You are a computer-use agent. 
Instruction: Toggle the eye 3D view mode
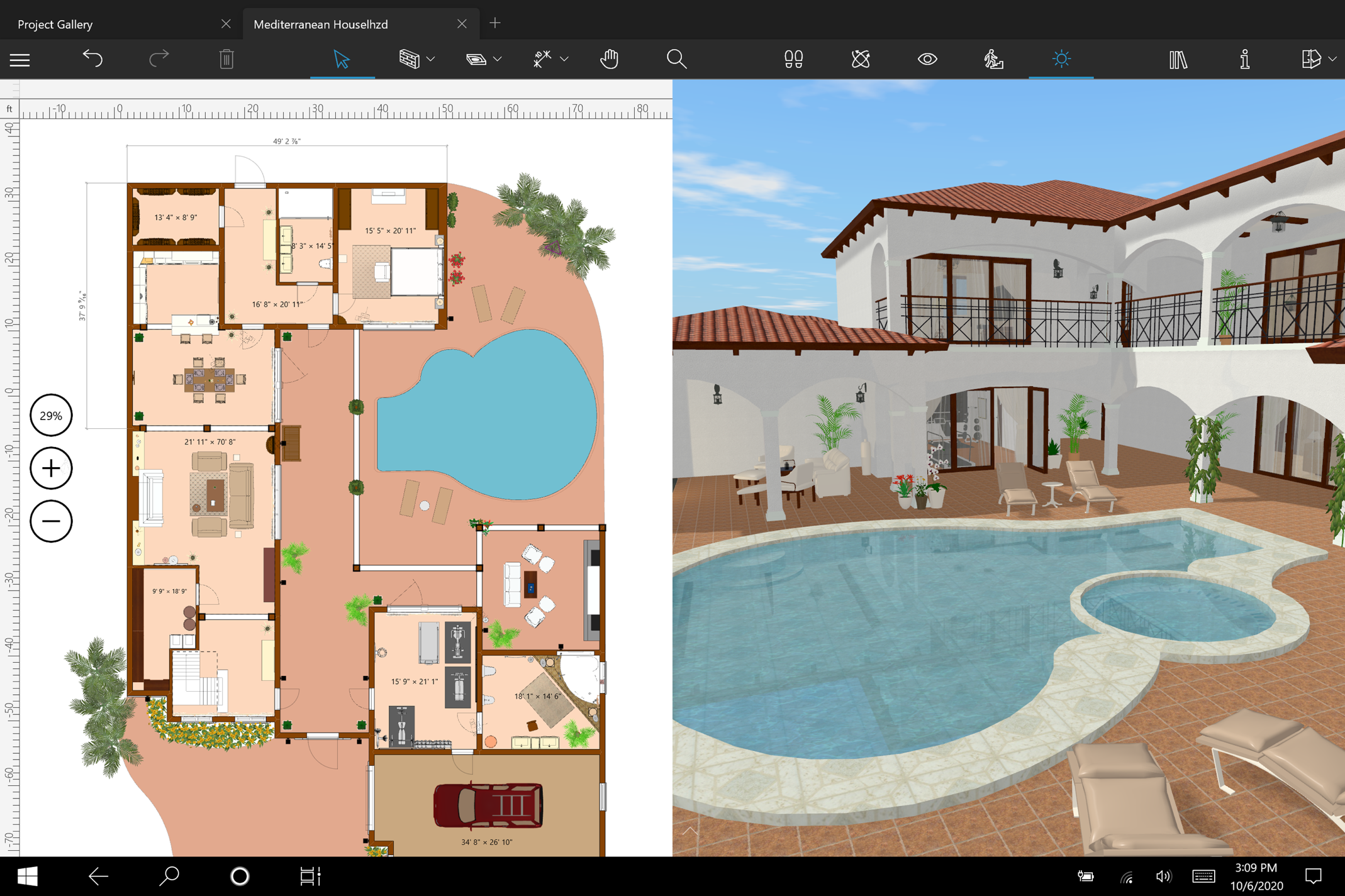[927, 59]
